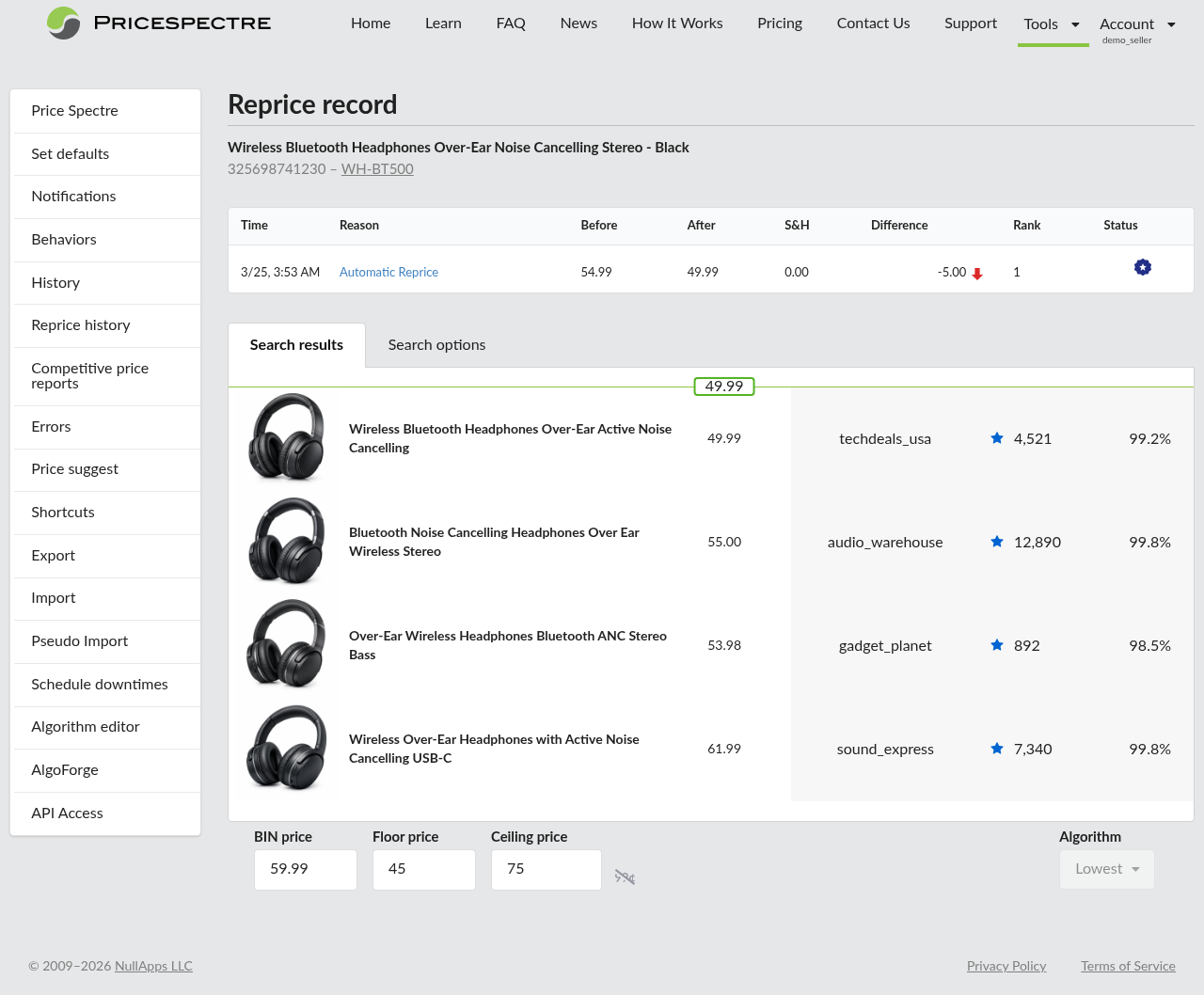Click the crossed-out cents icon near Ceiling price
Screen dimensions: 1204x995
[625, 875]
